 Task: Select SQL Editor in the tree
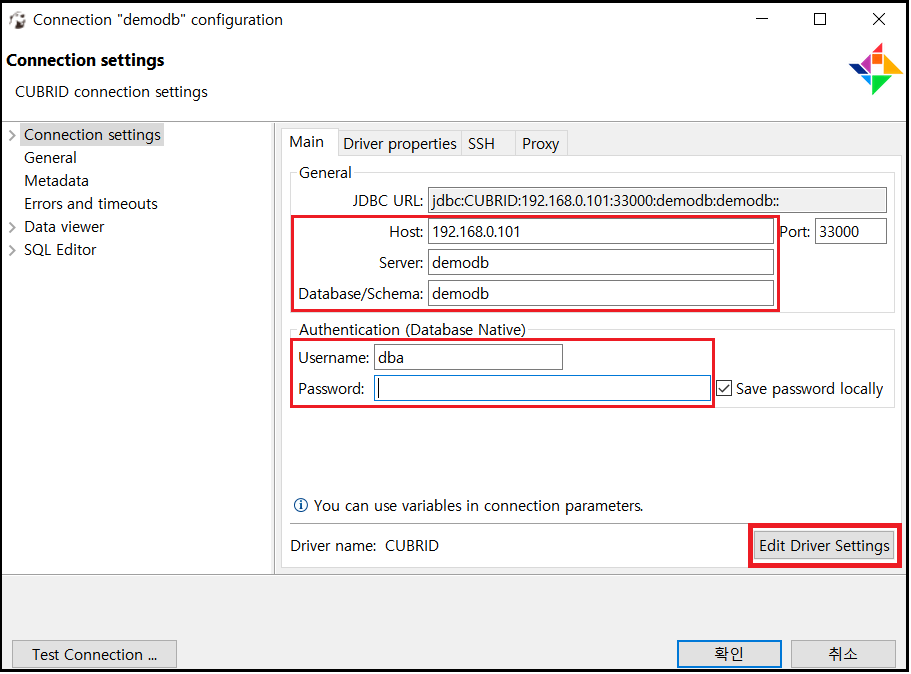tap(60, 250)
